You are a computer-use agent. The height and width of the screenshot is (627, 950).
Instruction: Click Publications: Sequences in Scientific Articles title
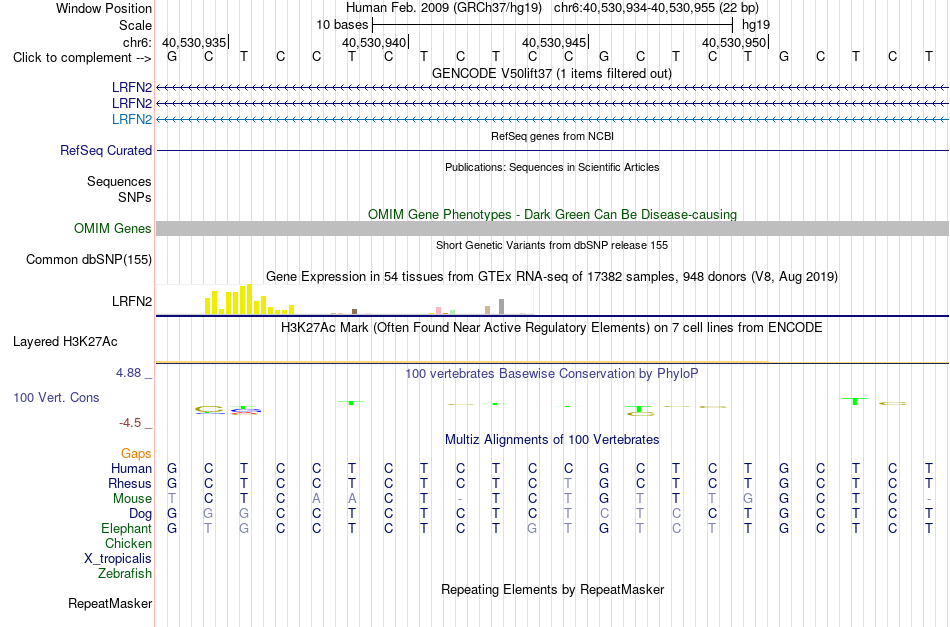pyautogui.click(x=552, y=167)
